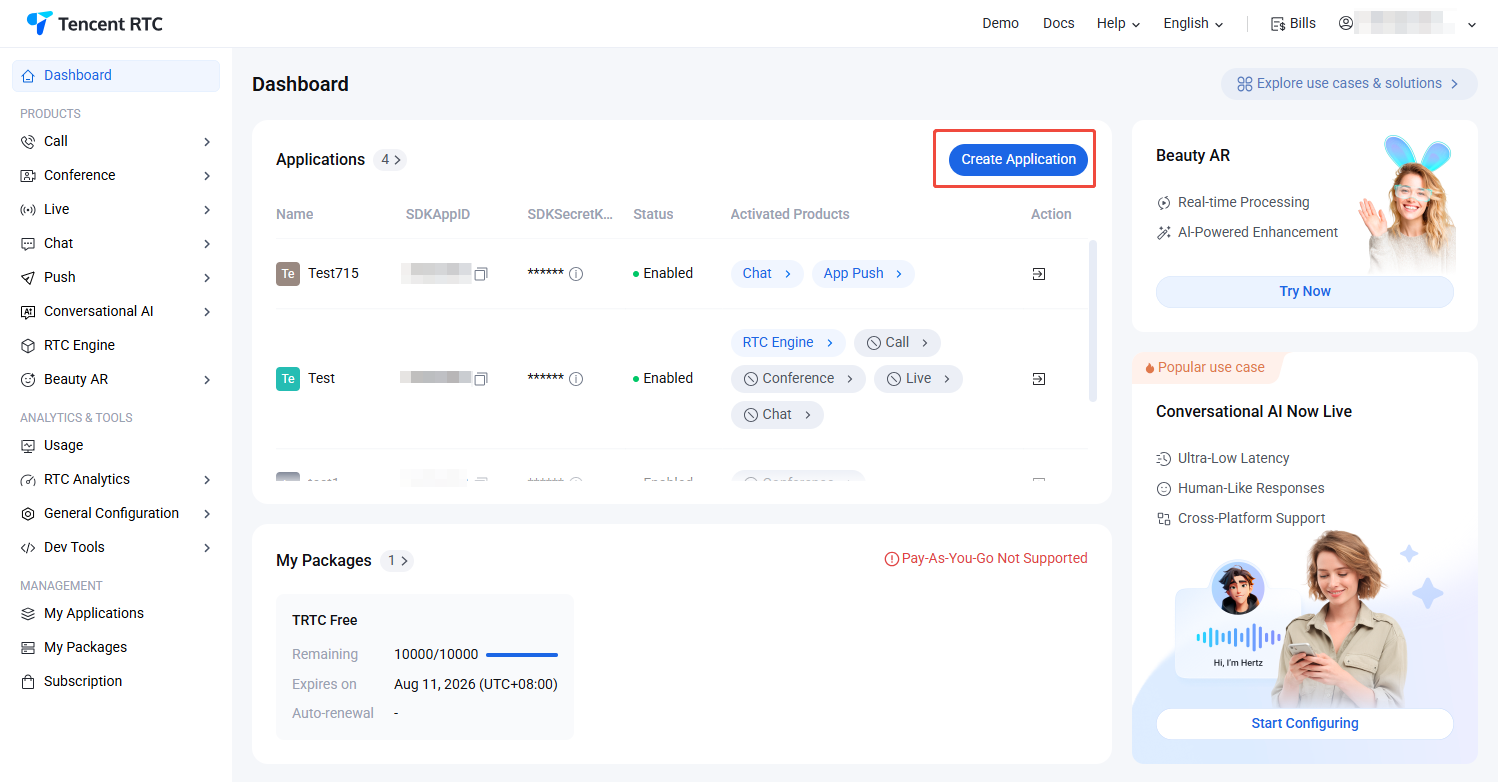The width and height of the screenshot is (1498, 782).
Task: Click the Beauty AR face icon
Action: pyautogui.click(x=28, y=380)
